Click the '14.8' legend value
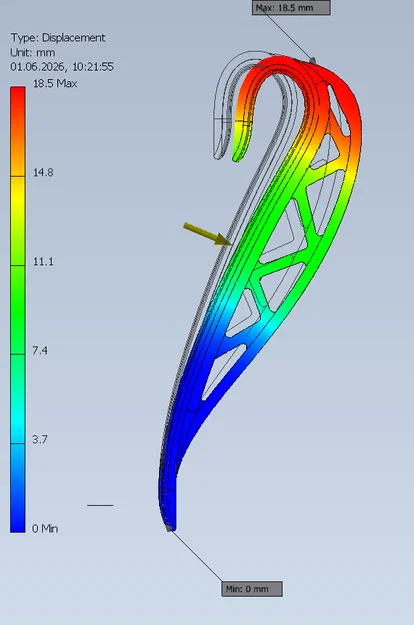This screenshot has height=625, width=414. (43, 173)
